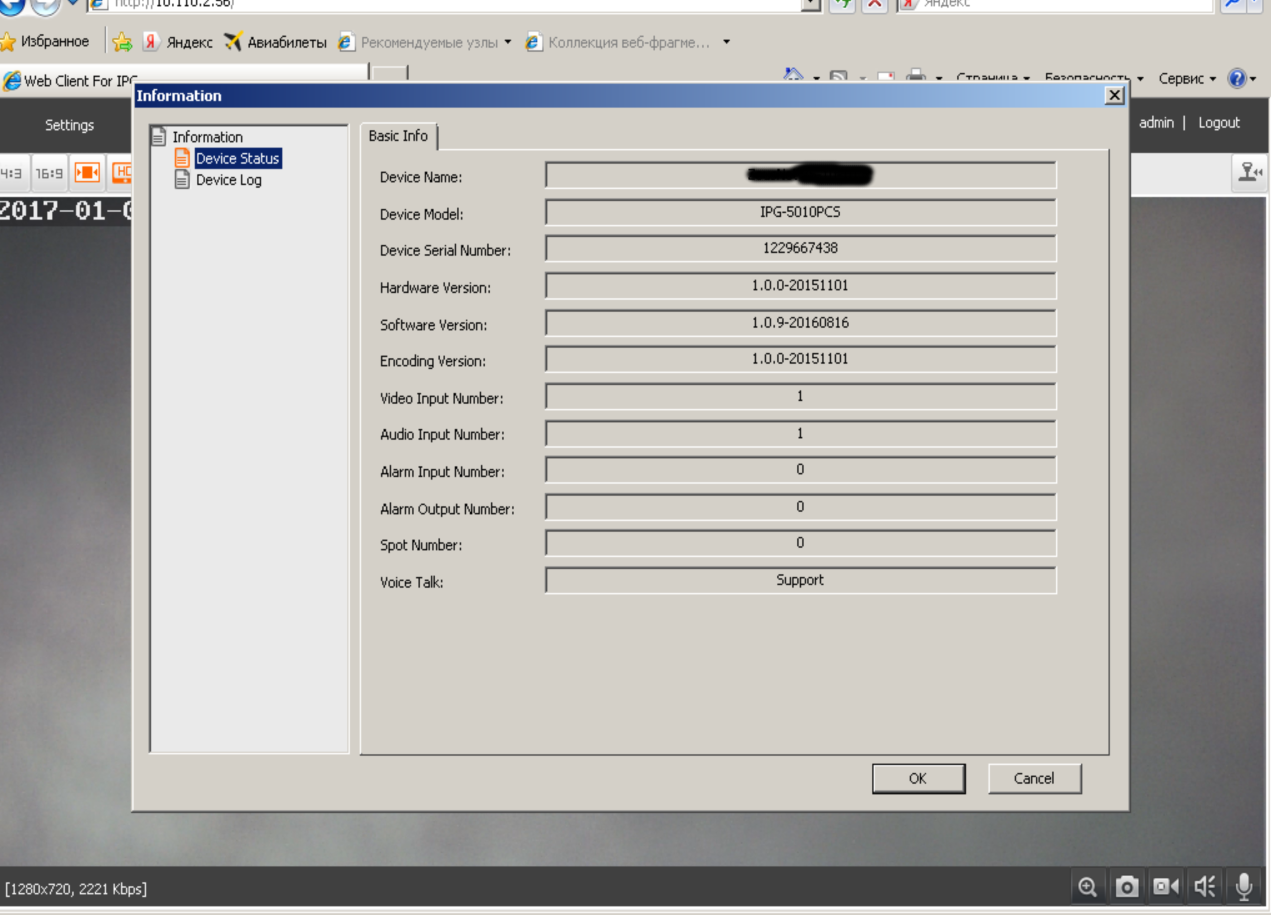1271x915 pixels.
Task: Open the Яндекс bookmark
Action: (178, 42)
